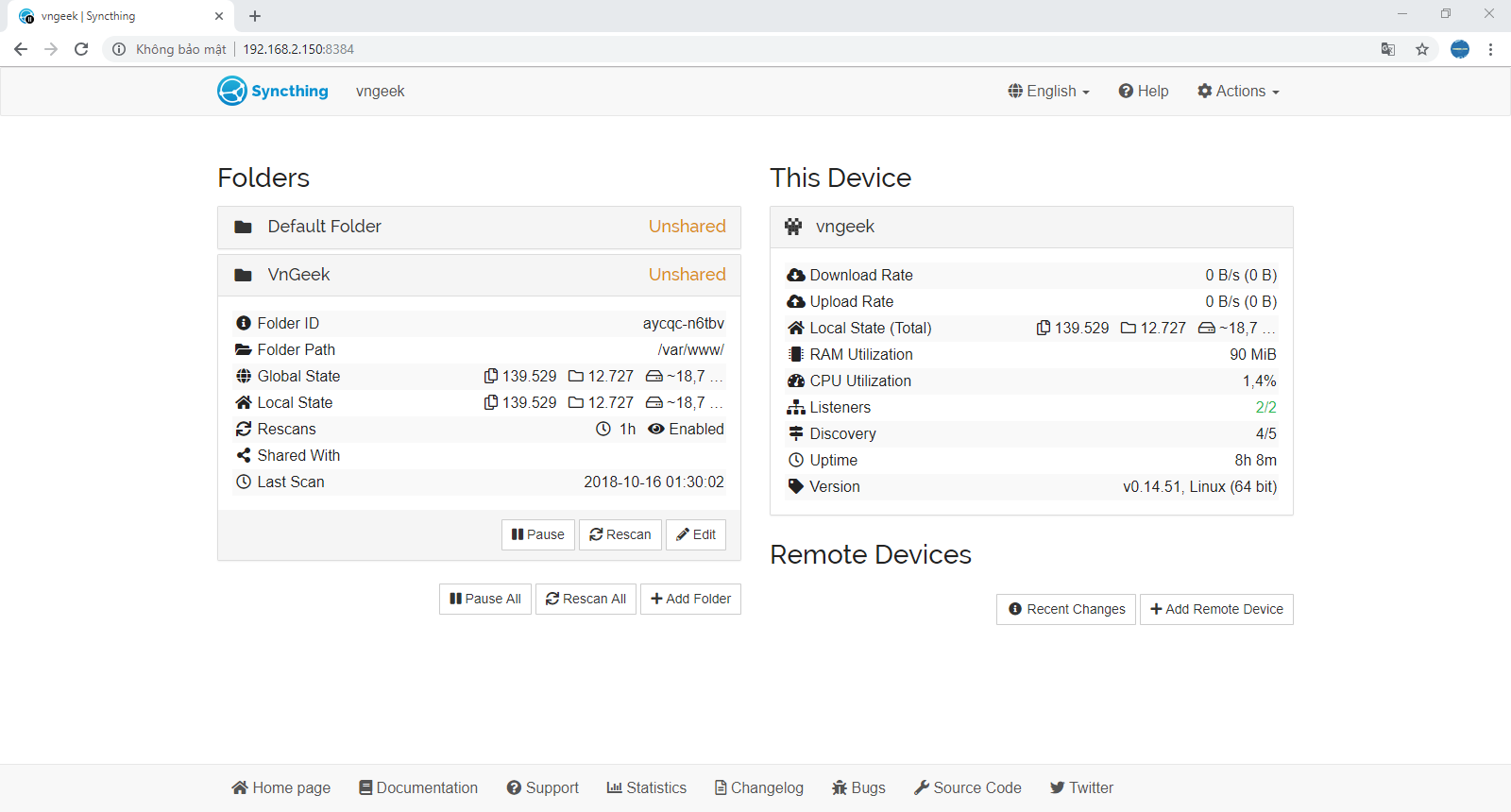The image size is (1511, 812).
Task: Expand the Default Folder panel
Action: [x=479, y=227]
